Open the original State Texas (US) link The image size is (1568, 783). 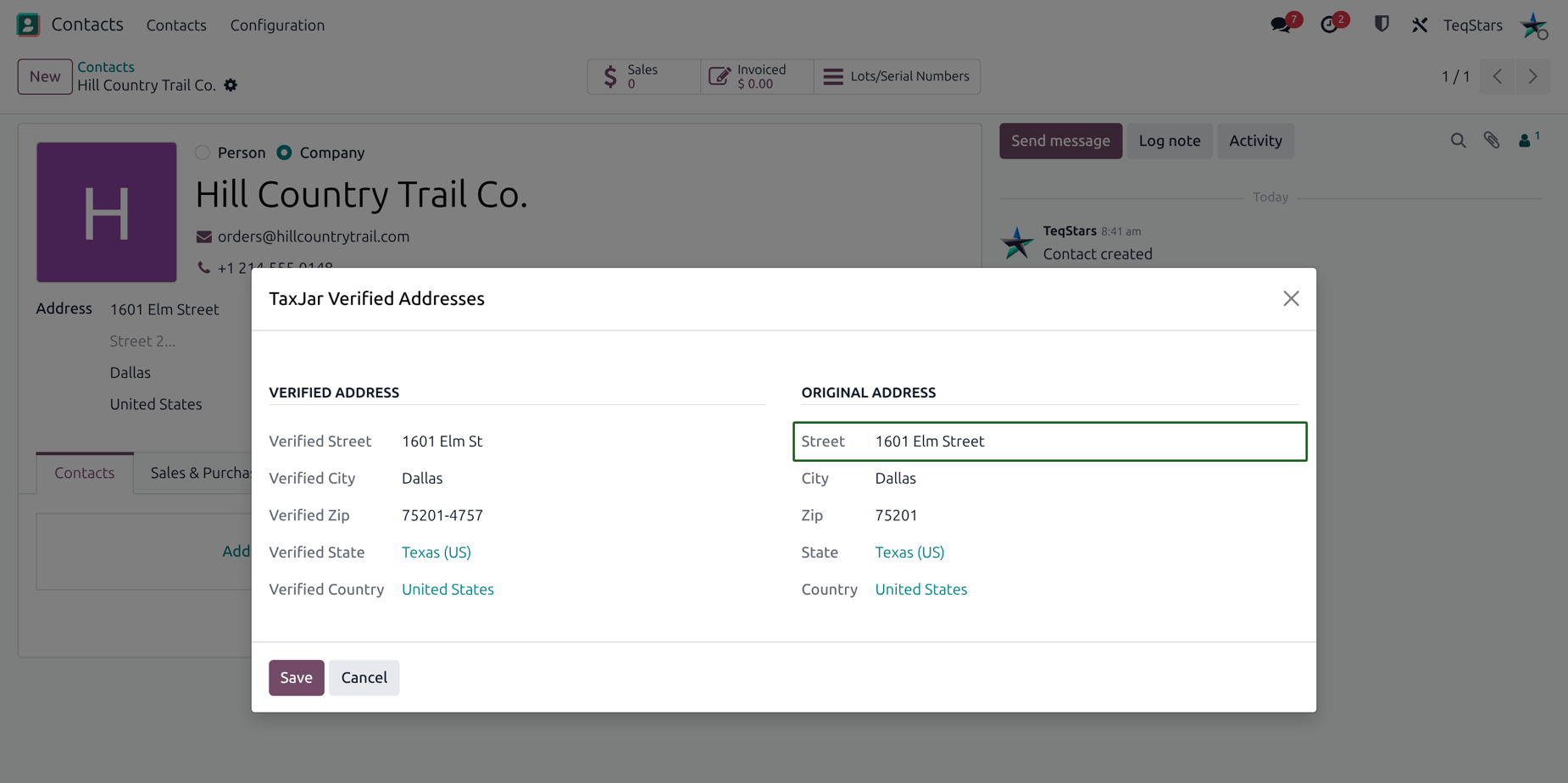pyautogui.click(x=909, y=553)
